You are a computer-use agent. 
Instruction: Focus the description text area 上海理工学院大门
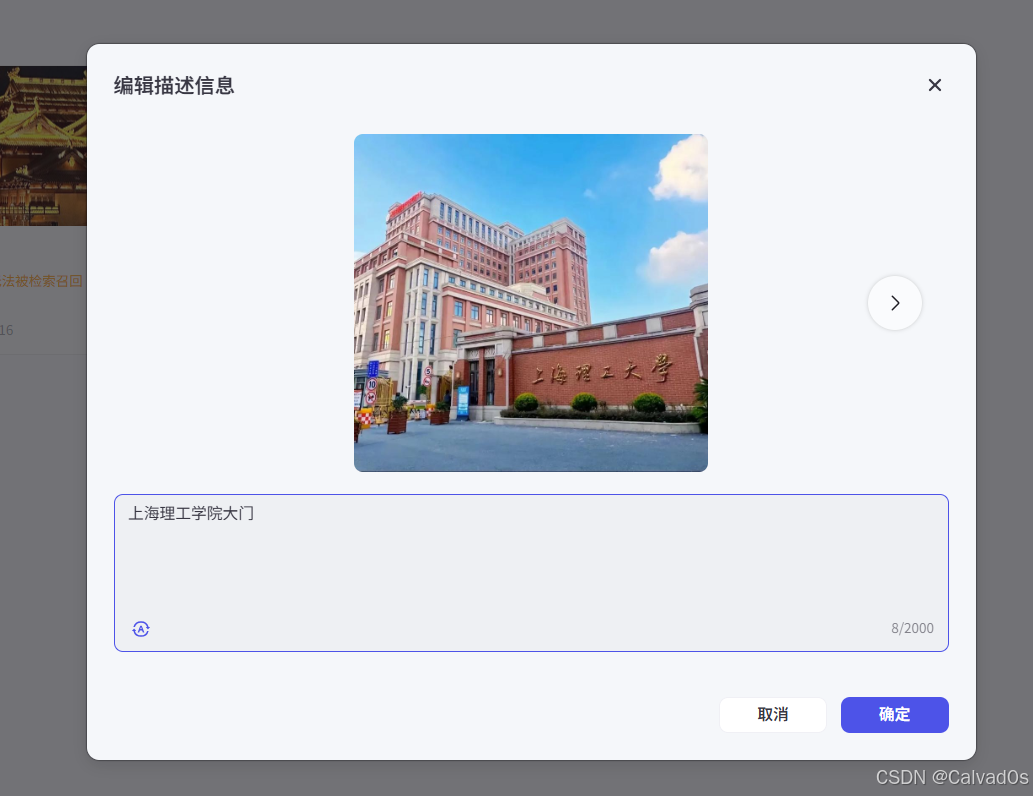coord(531,573)
